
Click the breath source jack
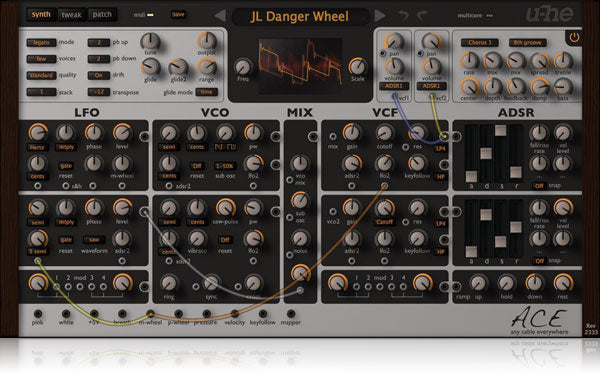point(122,314)
